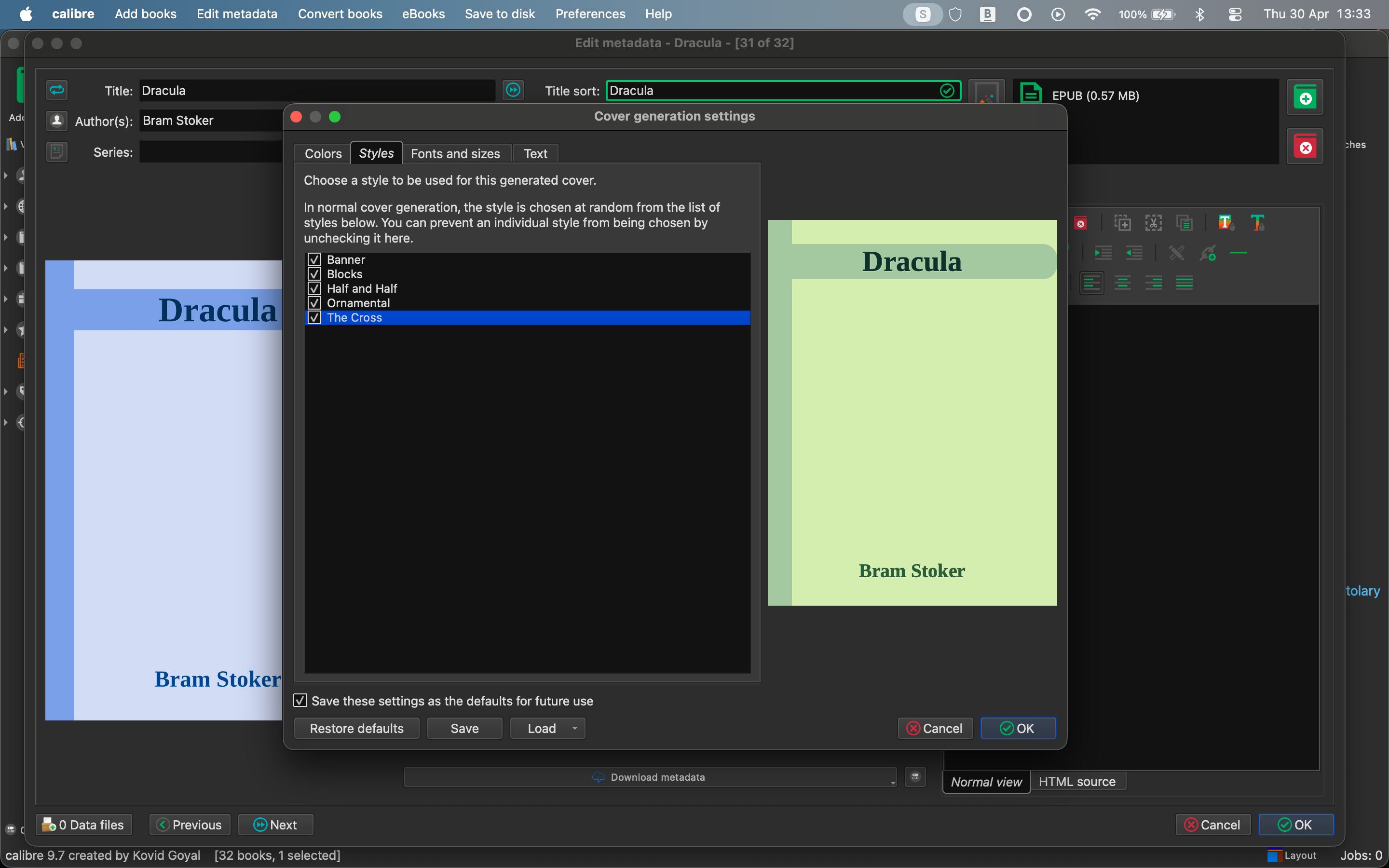Select the align center icon
Viewport: 1389px width, 868px height.
pyautogui.click(x=1123, y=283)
